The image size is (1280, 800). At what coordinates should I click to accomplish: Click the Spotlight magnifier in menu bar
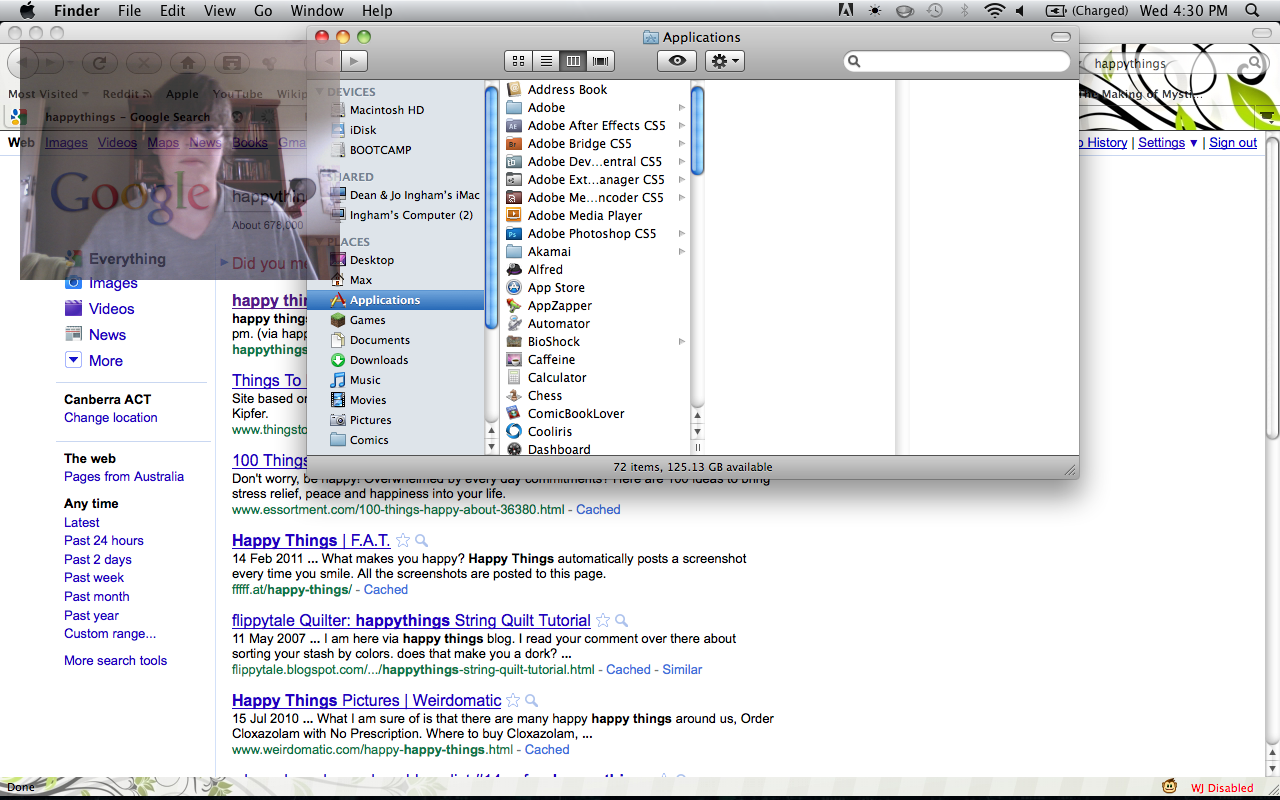point(1252,11)
